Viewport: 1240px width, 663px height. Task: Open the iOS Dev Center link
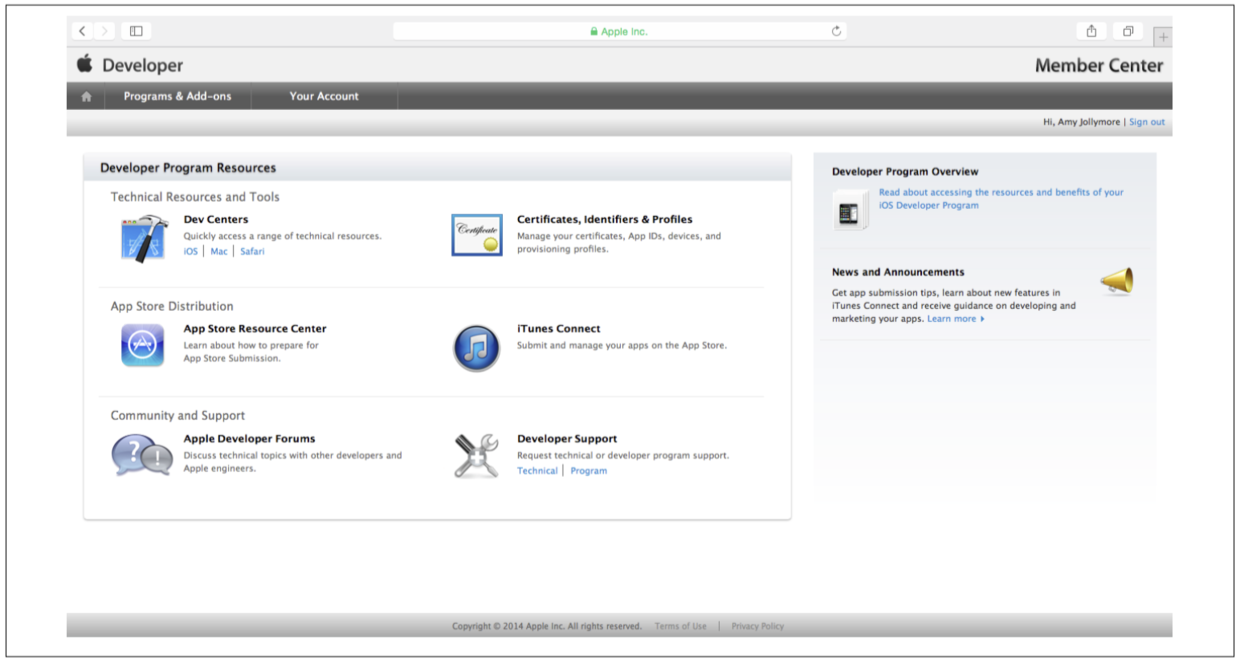[x=190, y=252]
